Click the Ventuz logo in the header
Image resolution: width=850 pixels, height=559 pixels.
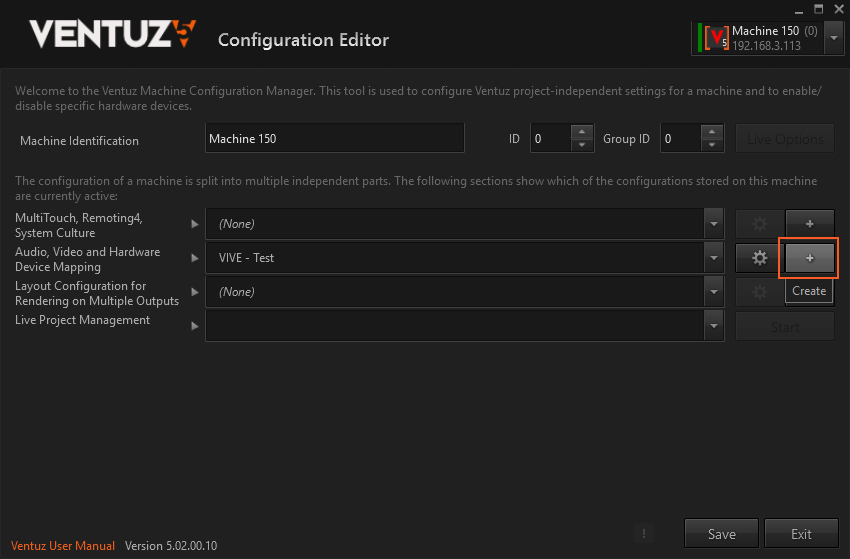click(112, 36)
